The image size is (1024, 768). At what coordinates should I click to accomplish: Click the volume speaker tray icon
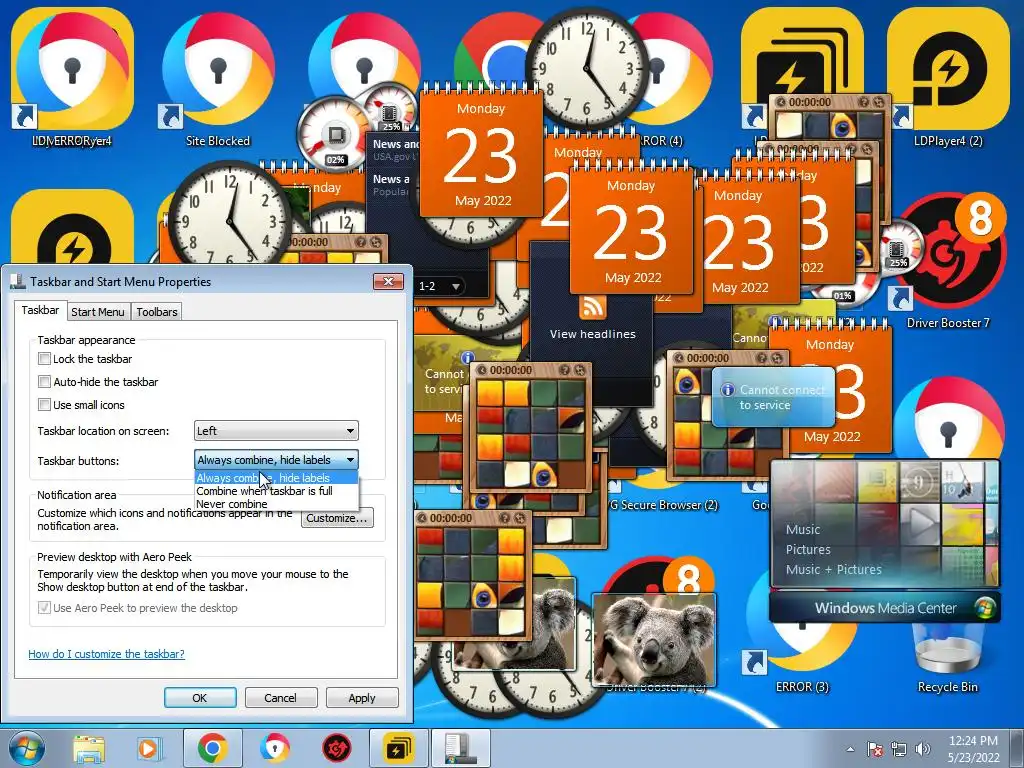point(923,749)
